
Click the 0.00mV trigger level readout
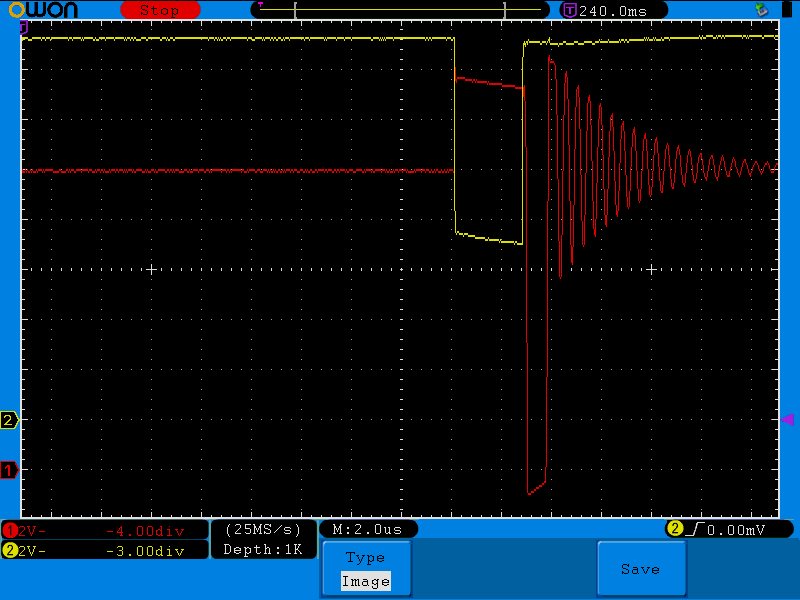(736, 530)
